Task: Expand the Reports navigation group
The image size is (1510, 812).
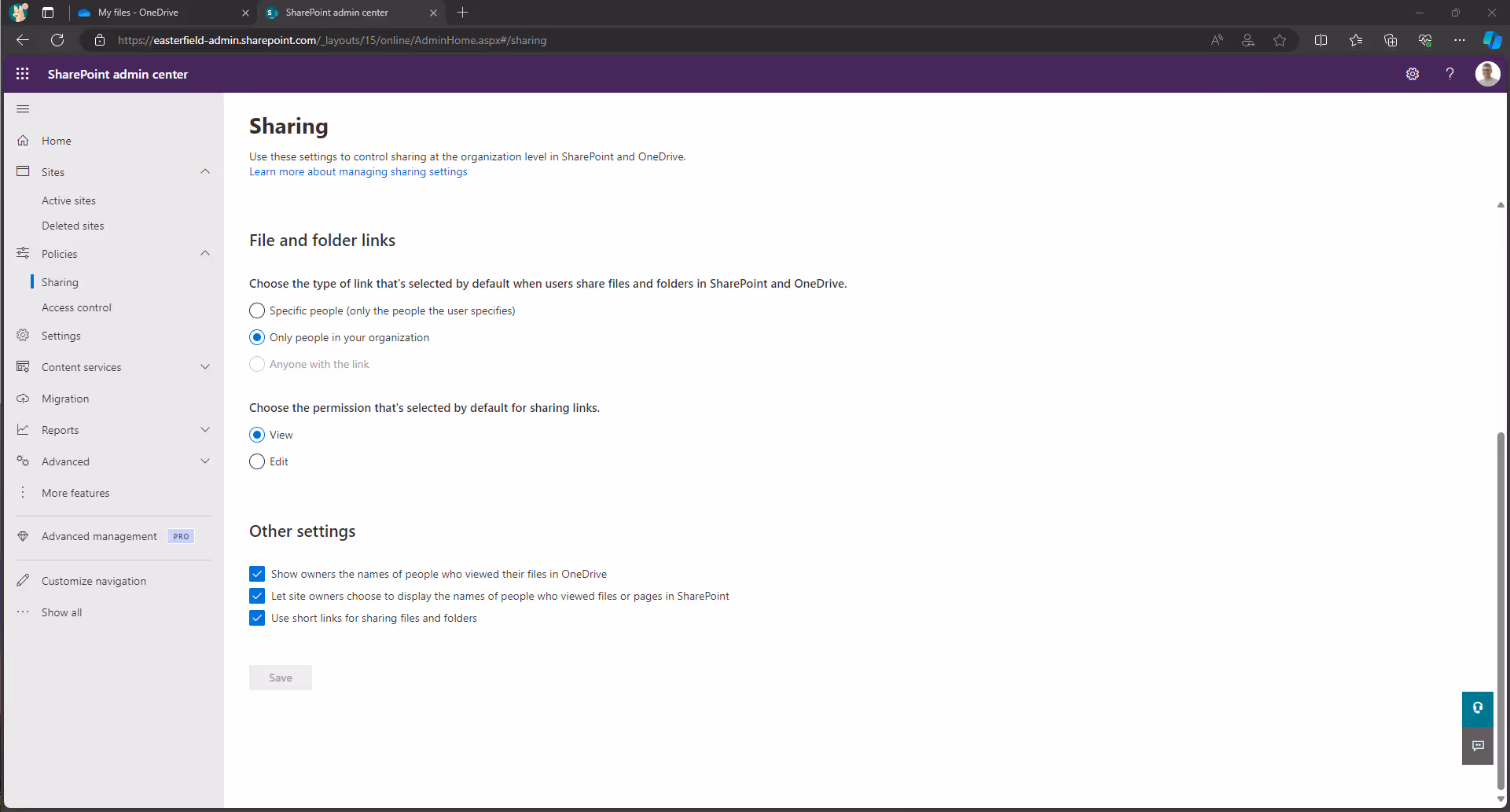Action: point(205,429)
